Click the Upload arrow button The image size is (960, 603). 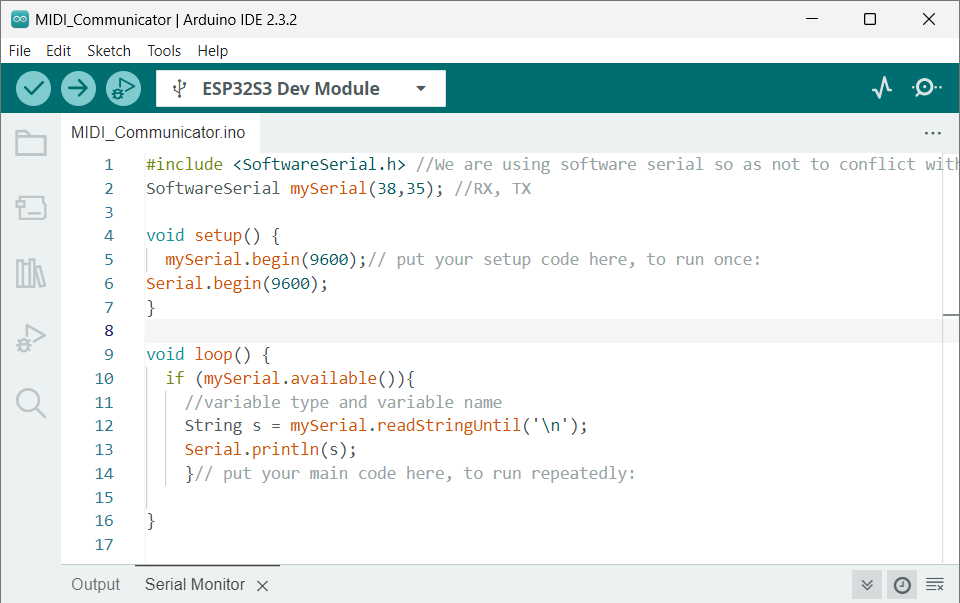pyautogui.click(x=78, y=88)
